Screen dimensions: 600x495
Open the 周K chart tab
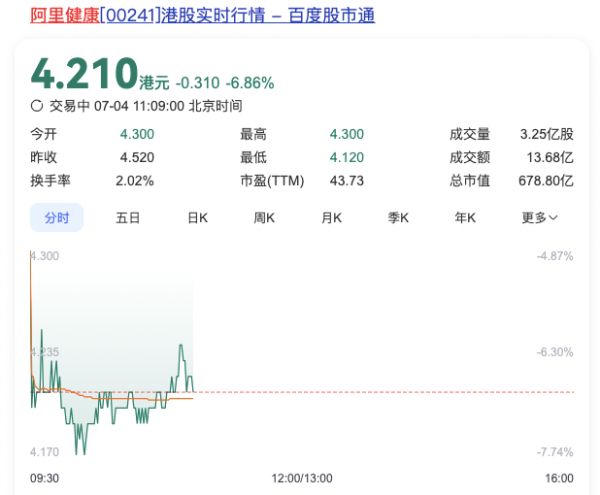[264, 217]
